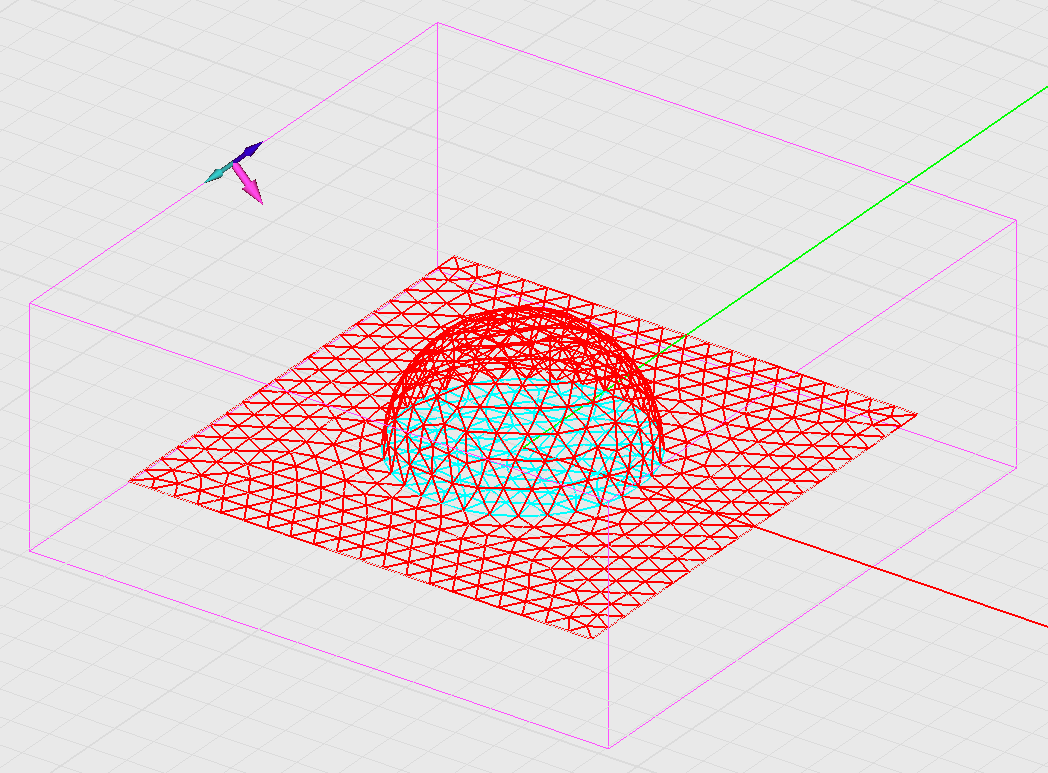Click the magenta arrow of the axis triad
The width and height of the screenshot is (1048, 773).
point(250,187)
